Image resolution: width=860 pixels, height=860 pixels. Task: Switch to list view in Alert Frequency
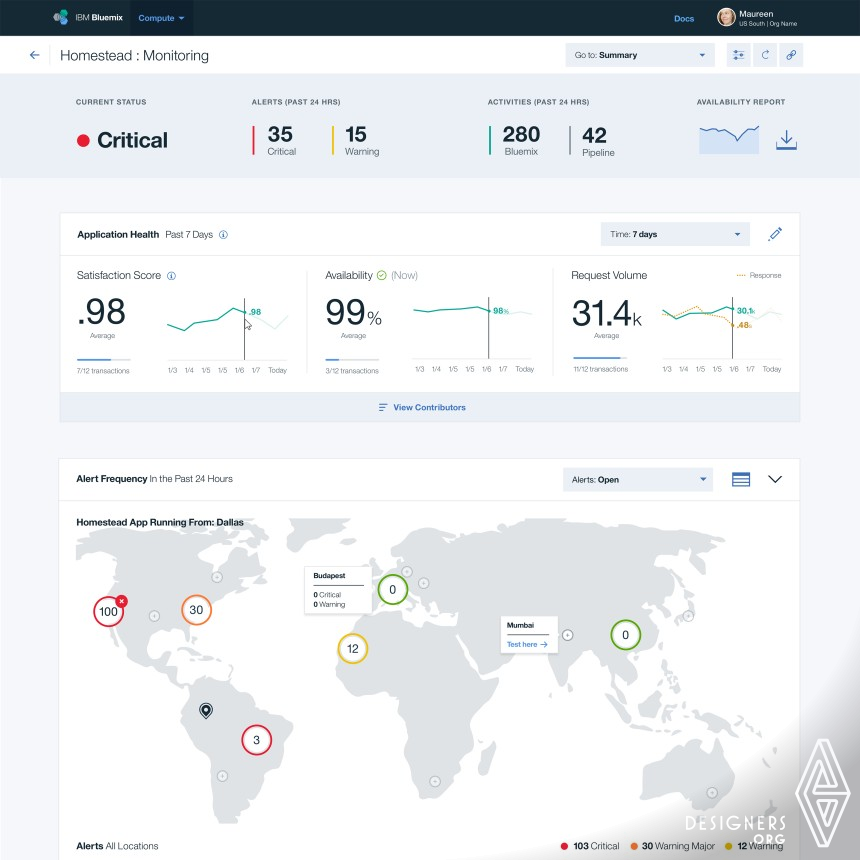point(741,479)
